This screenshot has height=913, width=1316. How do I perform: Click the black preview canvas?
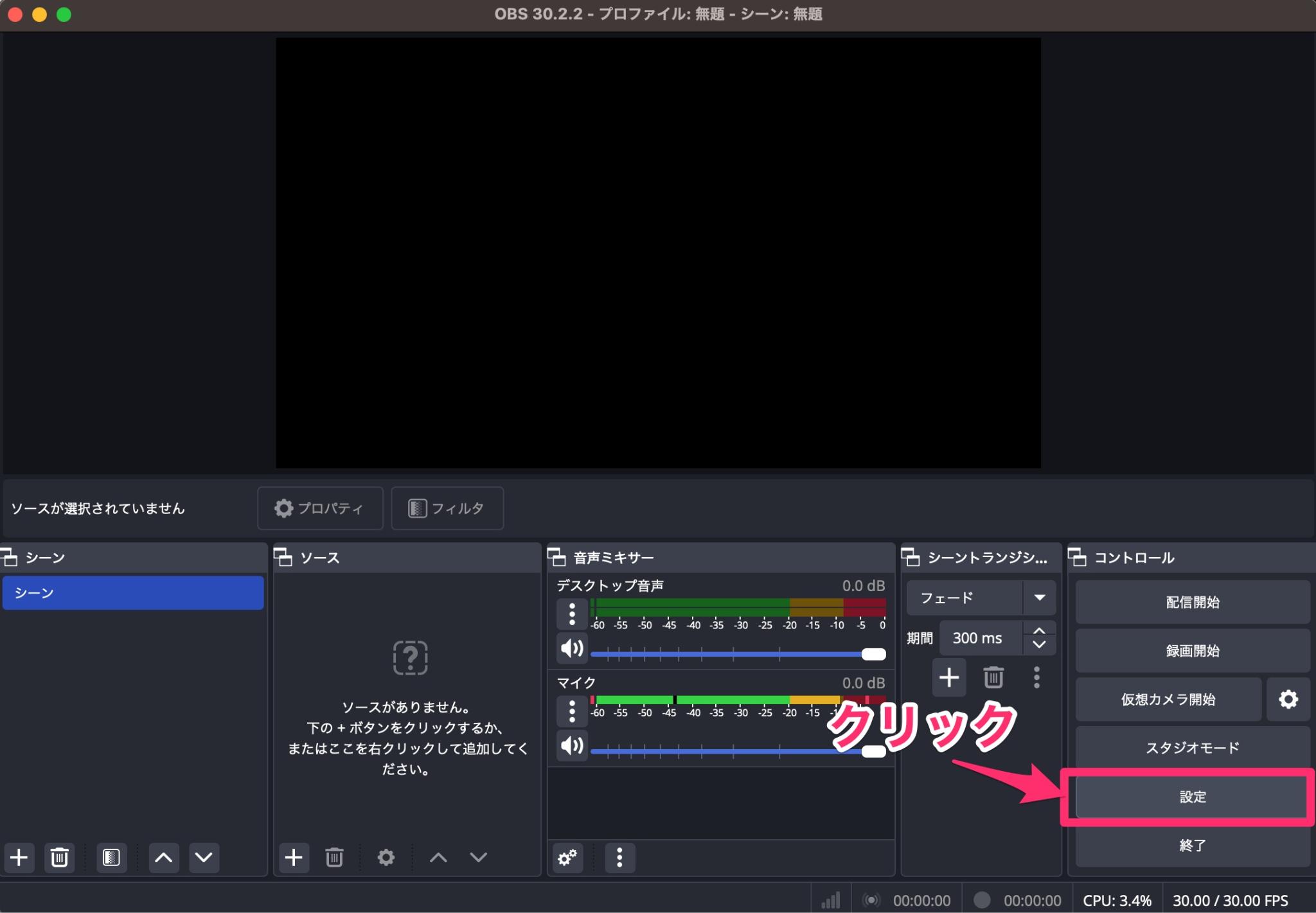(658, 253)
